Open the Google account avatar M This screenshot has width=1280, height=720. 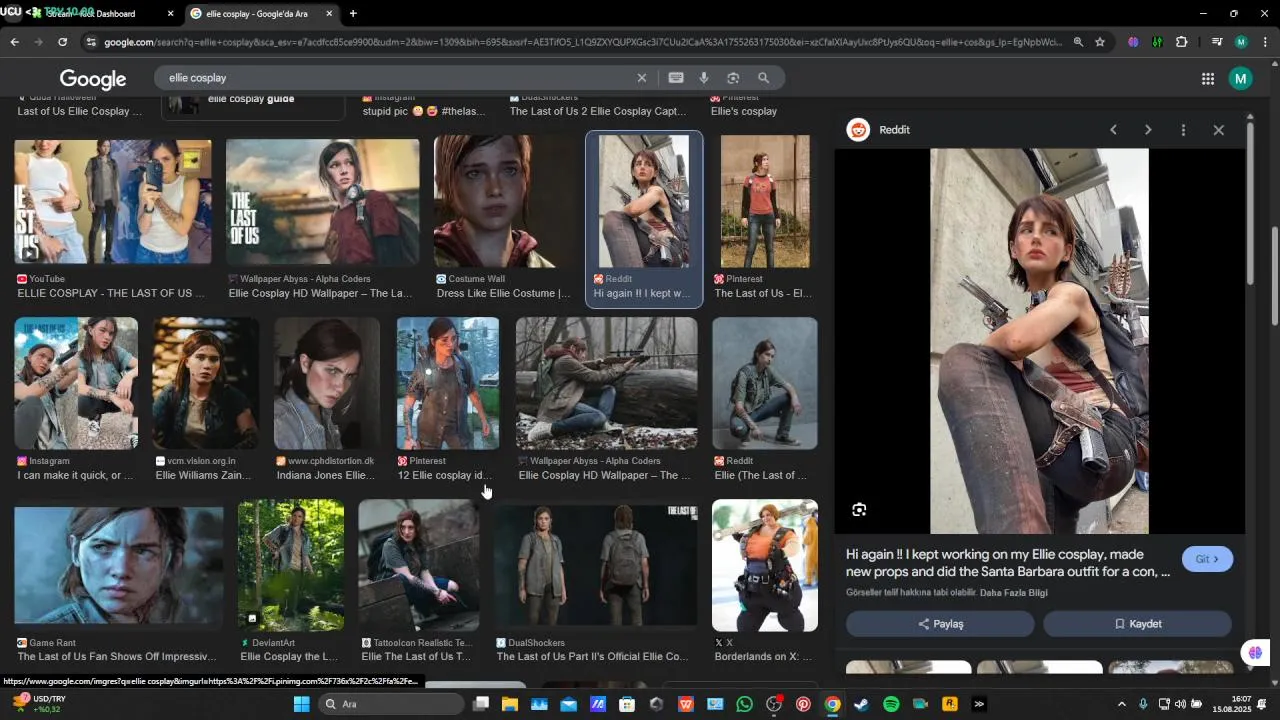[1241, 79]
